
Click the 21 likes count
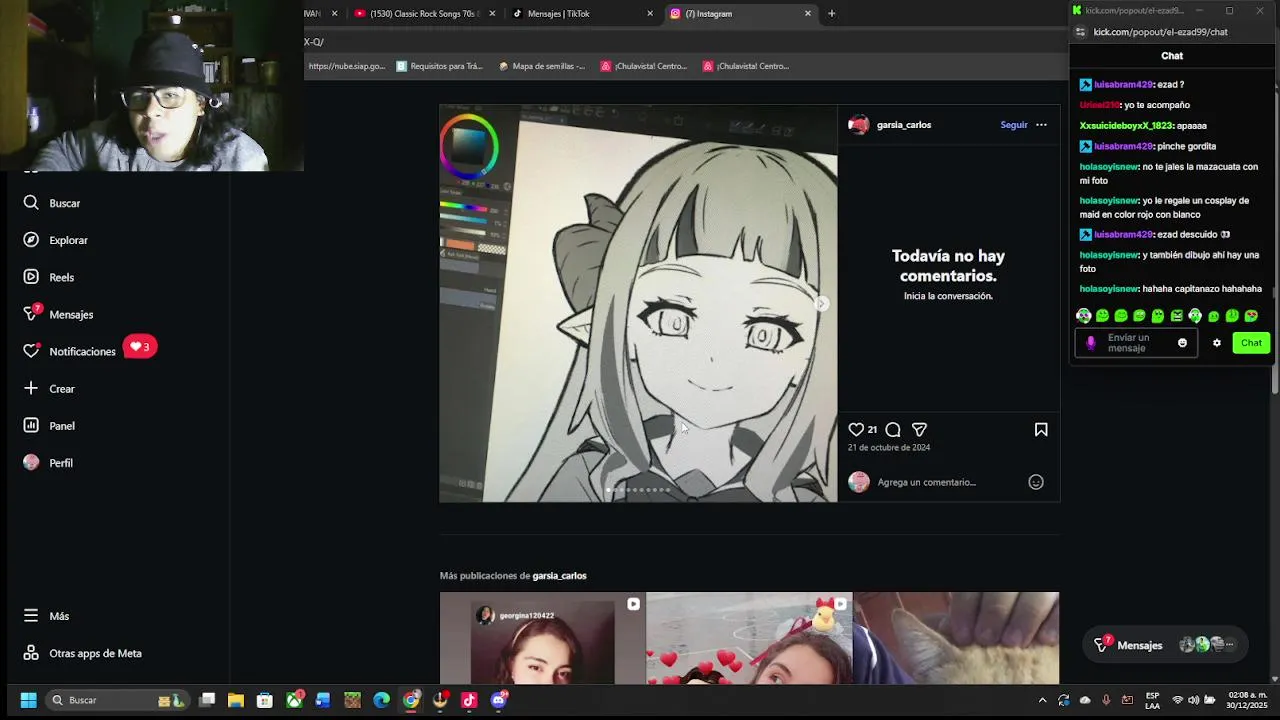[x=872, y=430]
